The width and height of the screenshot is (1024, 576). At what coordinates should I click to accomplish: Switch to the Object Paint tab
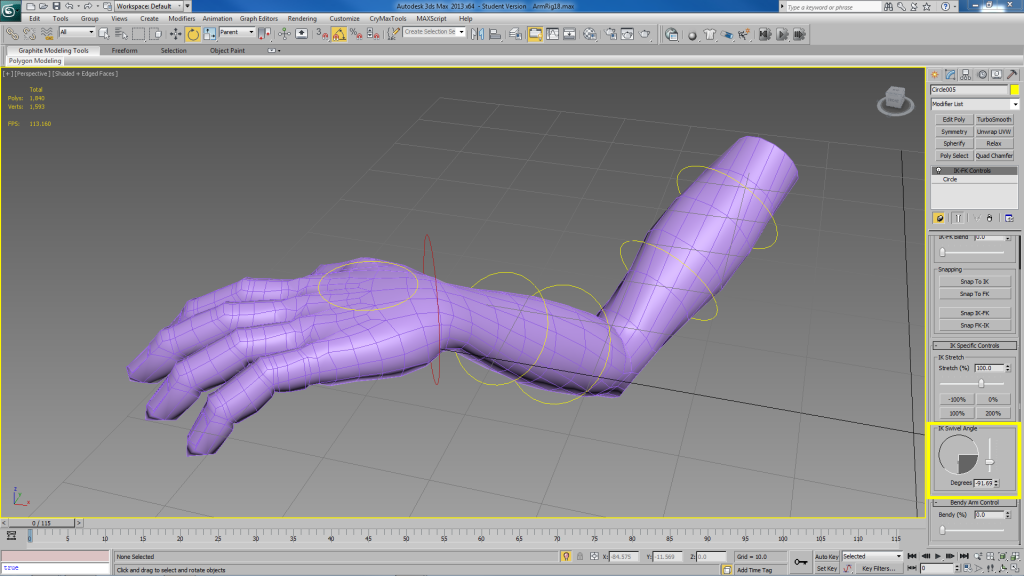point(227,50)
